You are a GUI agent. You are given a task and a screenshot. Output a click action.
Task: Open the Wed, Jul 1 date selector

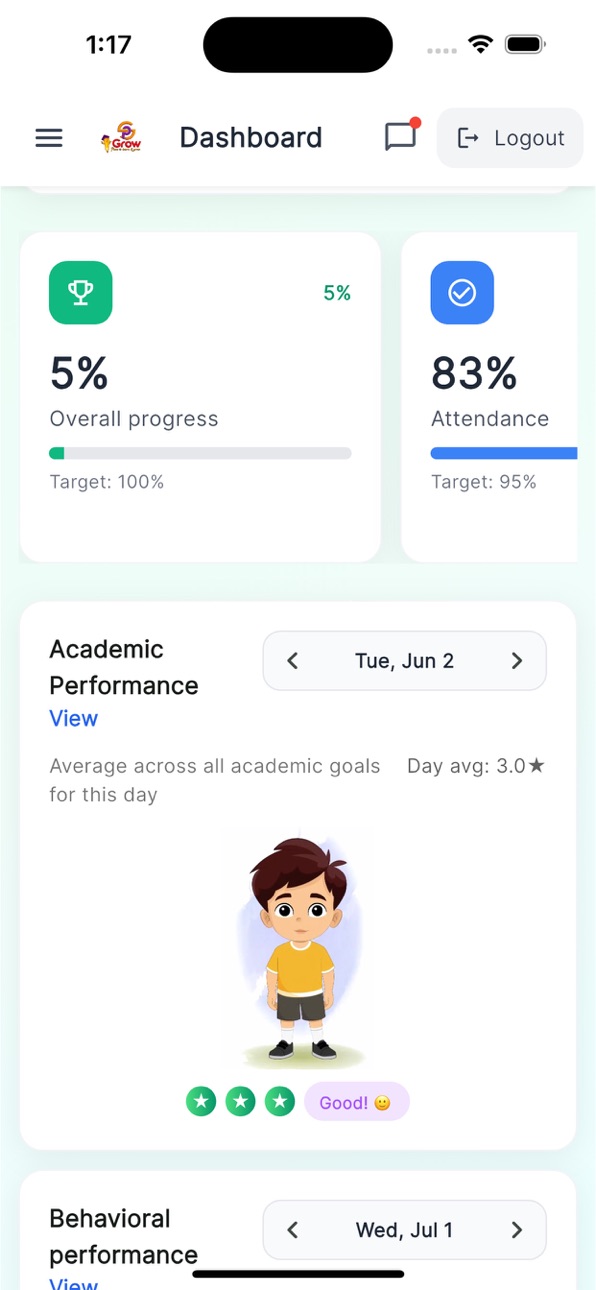click(x=404, y=1230)
